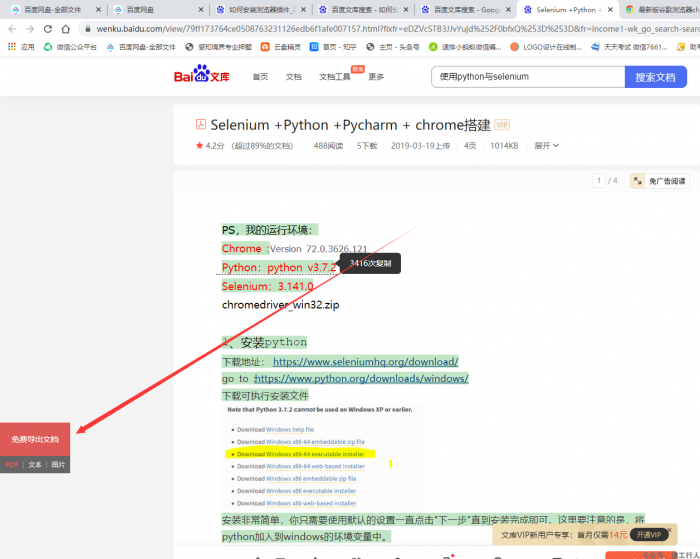The width and height of the screenshot is (700, 559).
Task: Open the seleniumhq.org download link
Action: pos(366,361)
